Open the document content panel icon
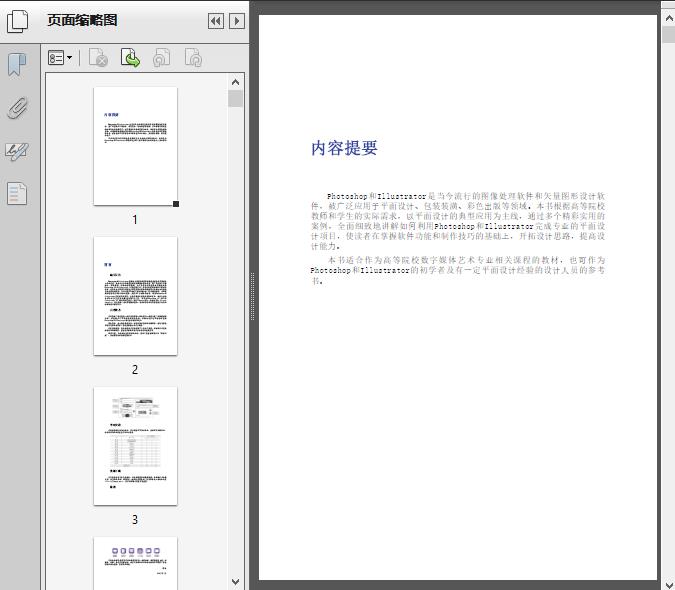Image resolution: width=675 pixels, height=590 pixels. point(17,193)
